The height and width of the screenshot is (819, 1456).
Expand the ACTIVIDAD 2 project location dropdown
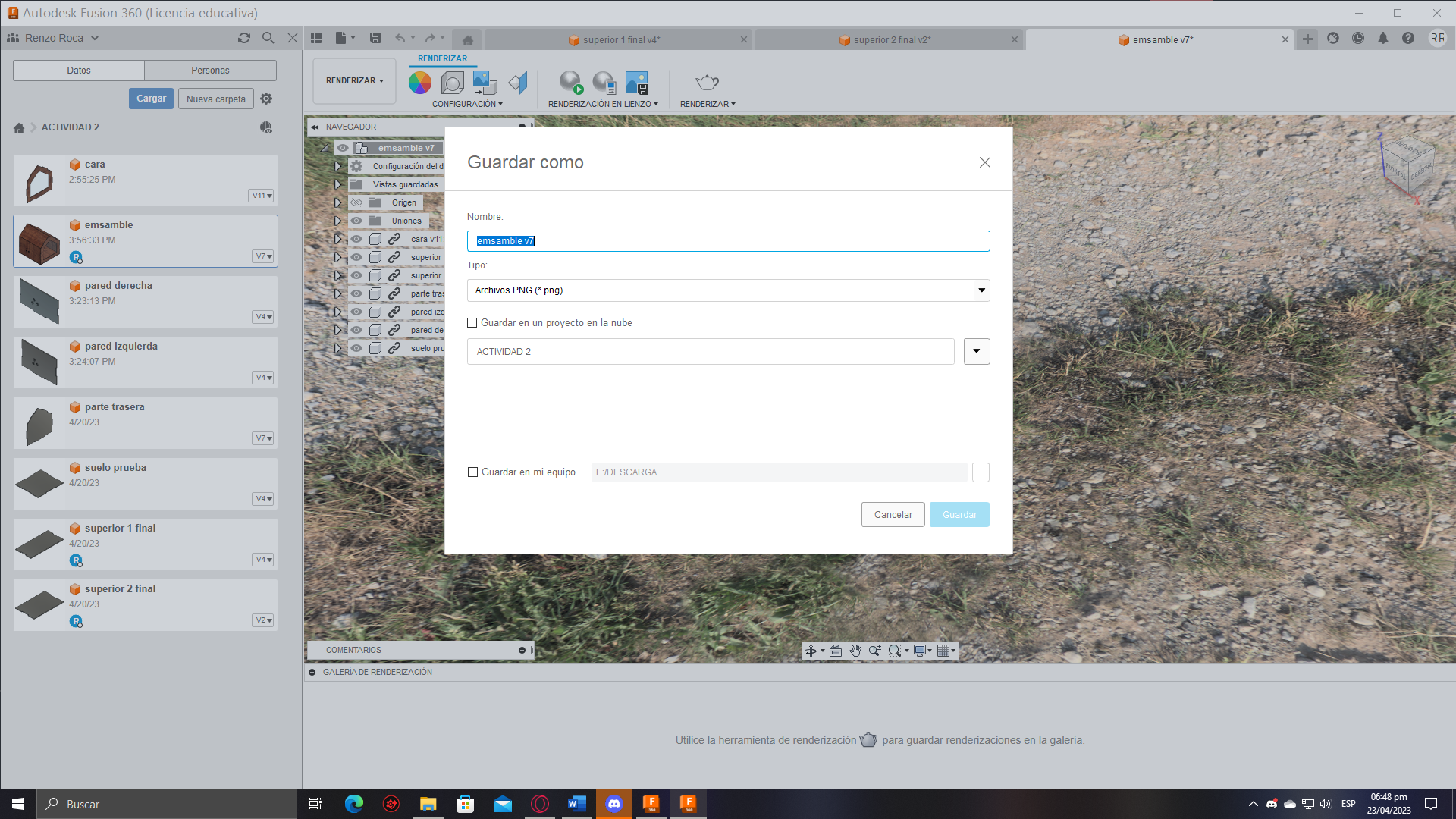click(x=977, y=351)
